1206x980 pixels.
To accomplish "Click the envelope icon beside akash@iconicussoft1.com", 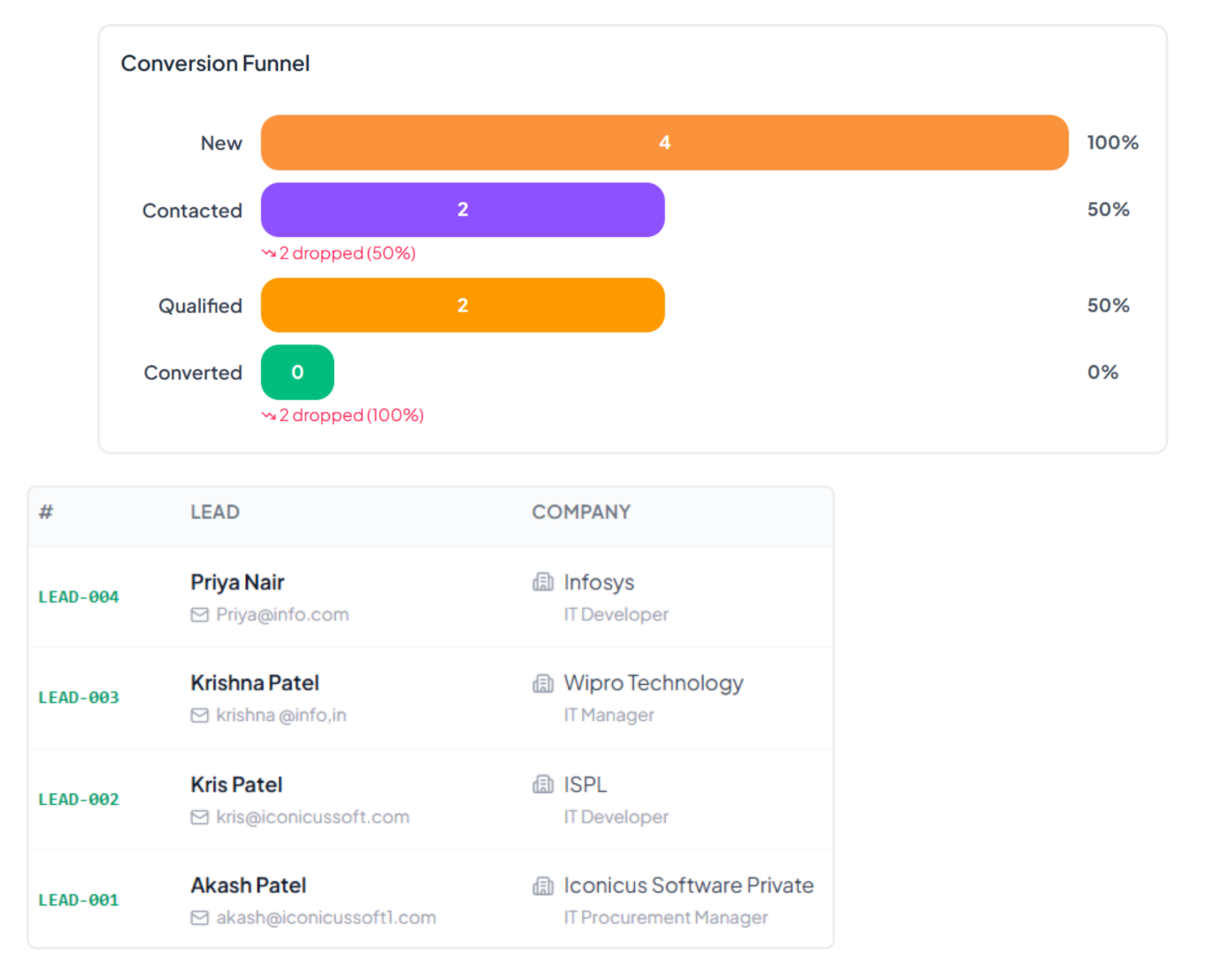I will [x=199, y=918].
